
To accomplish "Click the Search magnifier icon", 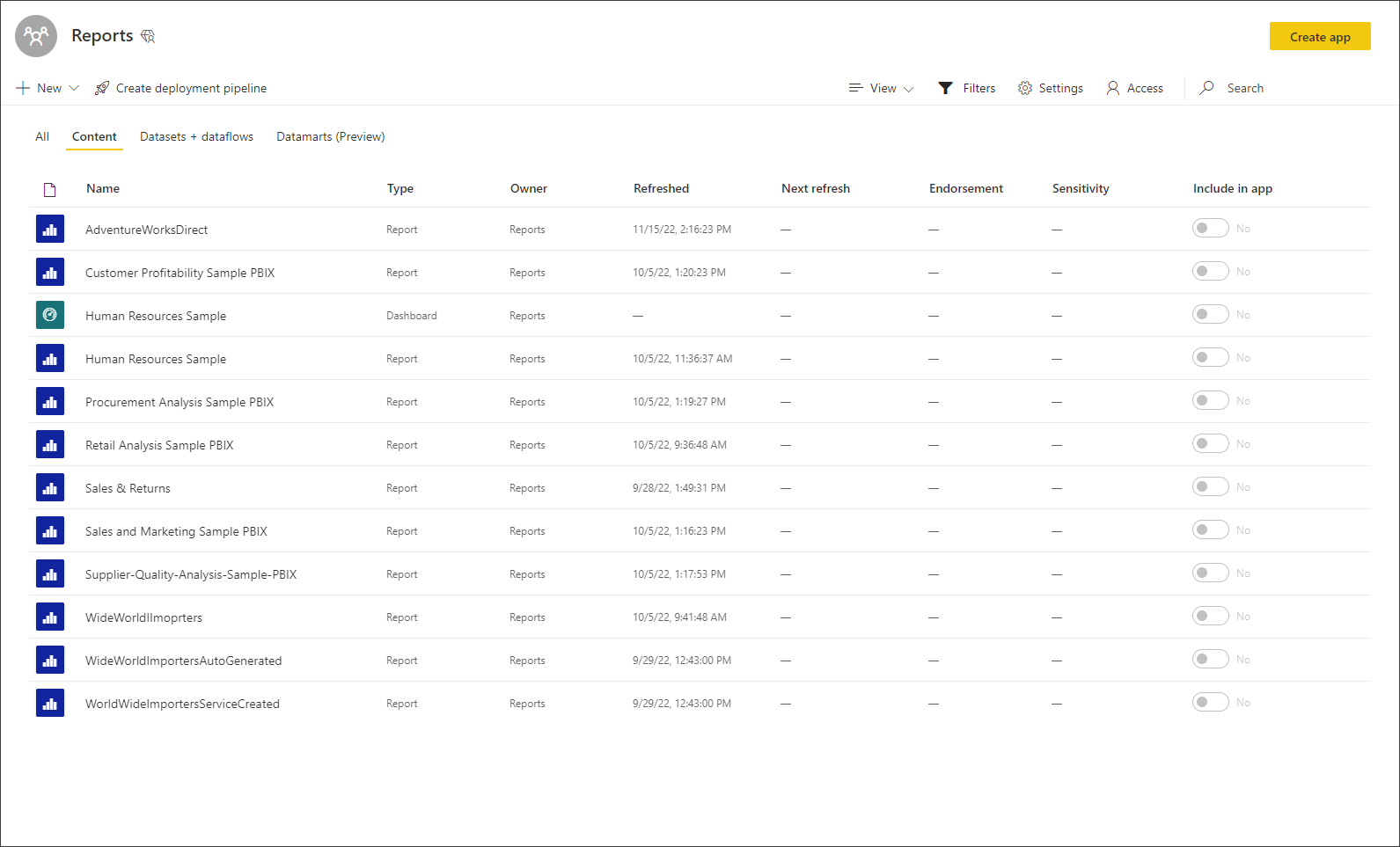I will pos(1207,88).
